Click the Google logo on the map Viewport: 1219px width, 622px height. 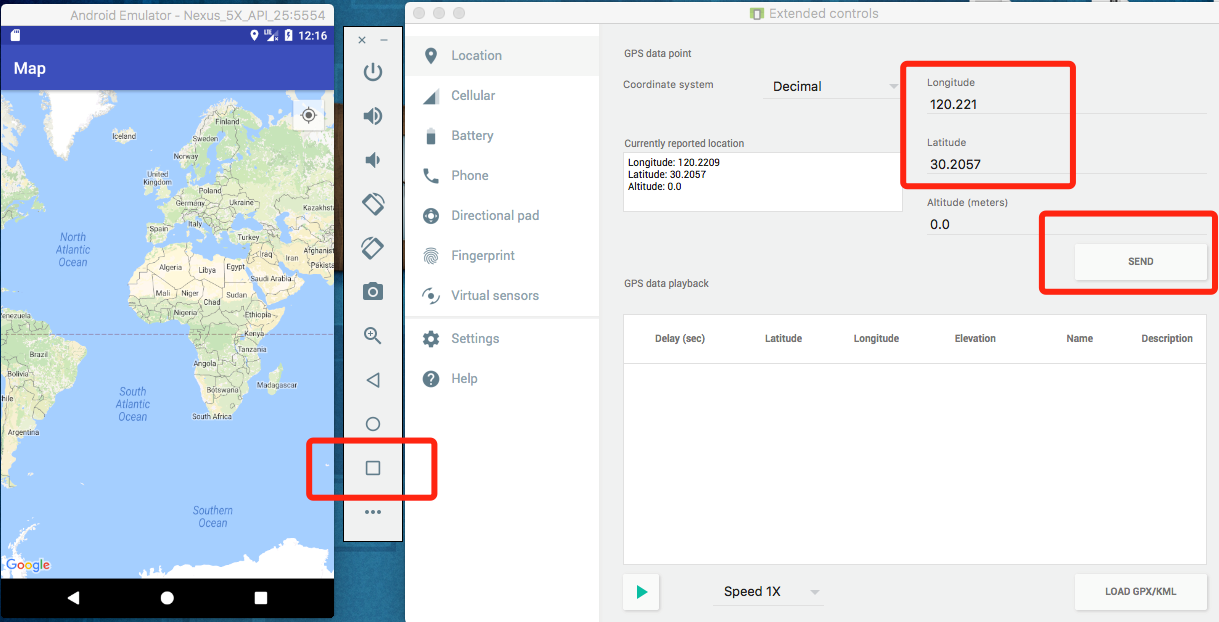[x=28, y=565]
